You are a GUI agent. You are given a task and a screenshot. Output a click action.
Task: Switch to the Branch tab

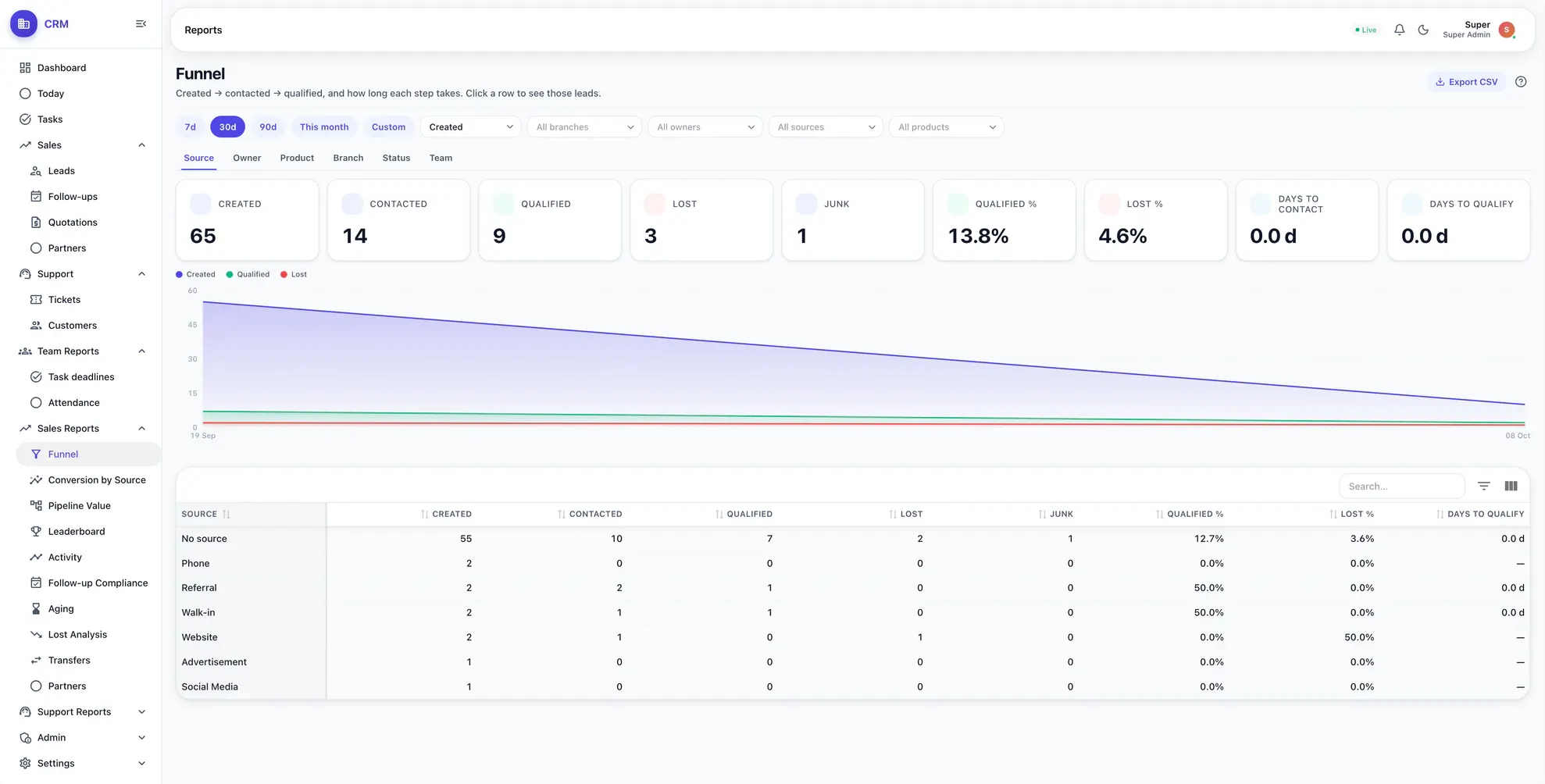[x=348, y=158]
